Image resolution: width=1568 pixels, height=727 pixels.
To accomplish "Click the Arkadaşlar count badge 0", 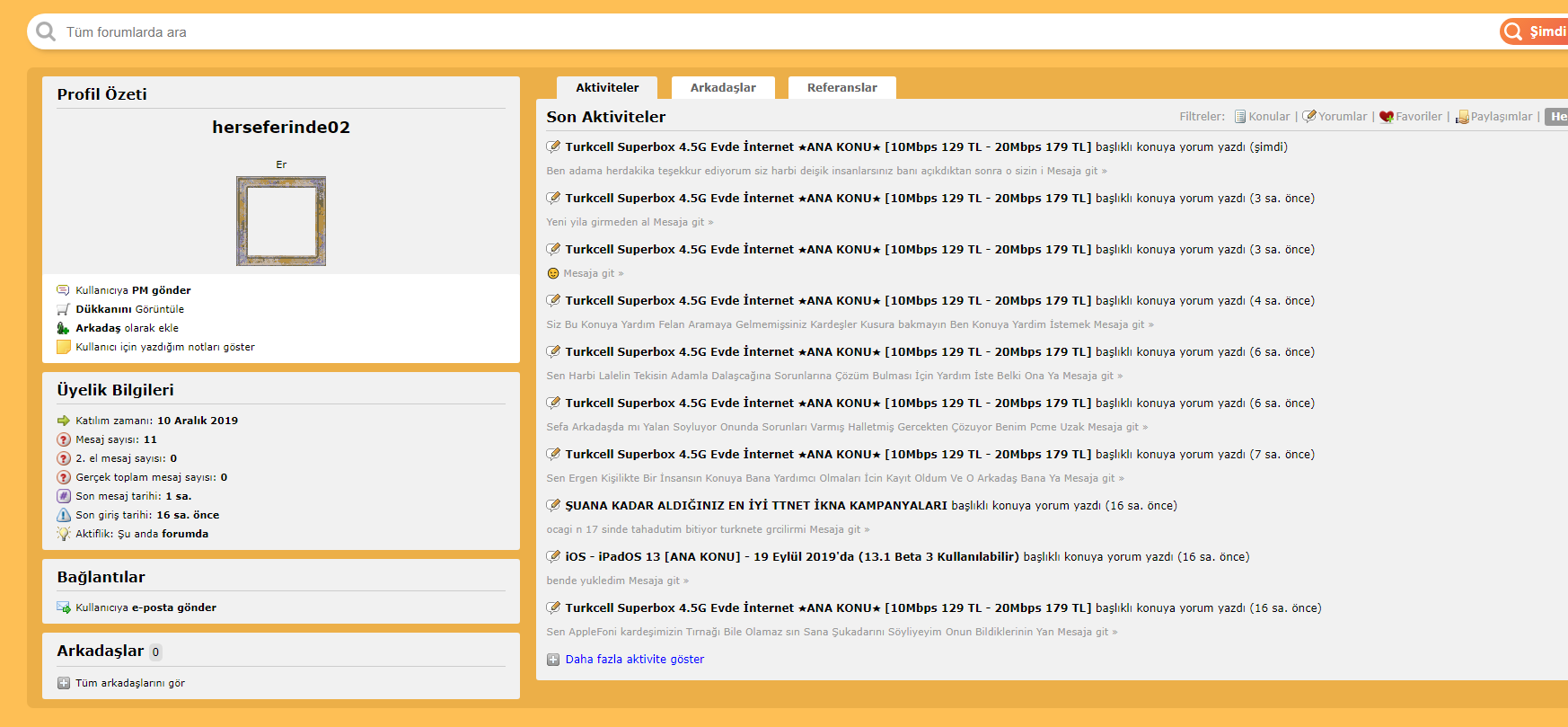I will (155, 652).
